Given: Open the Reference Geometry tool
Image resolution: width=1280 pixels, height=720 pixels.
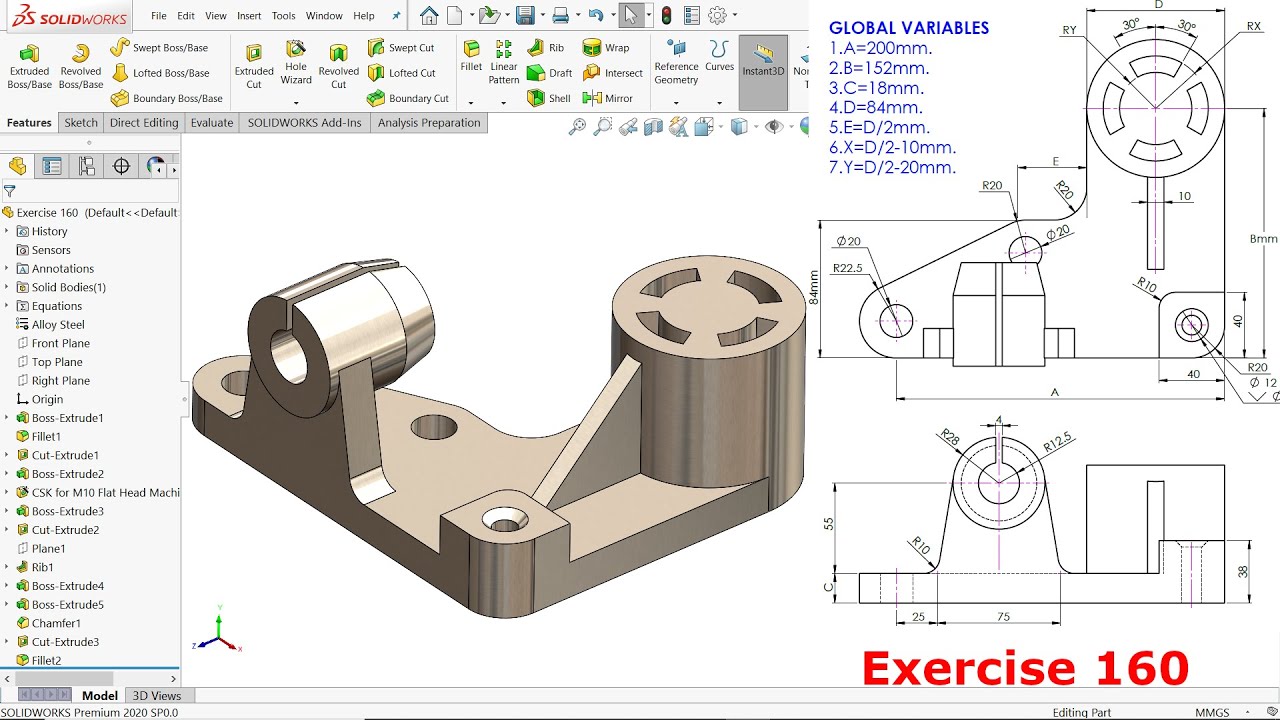Looking at the screenshot, I should click(x=676, y=62).
